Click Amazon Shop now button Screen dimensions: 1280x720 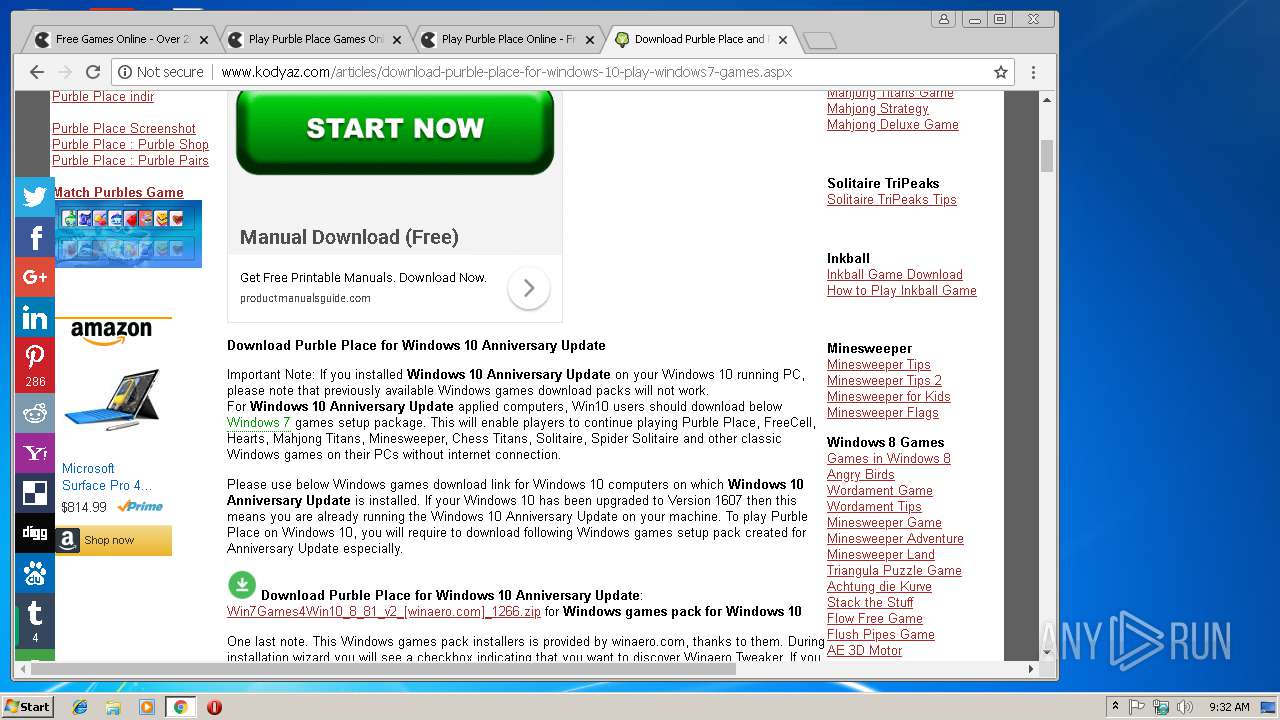(x=113, y=540)
